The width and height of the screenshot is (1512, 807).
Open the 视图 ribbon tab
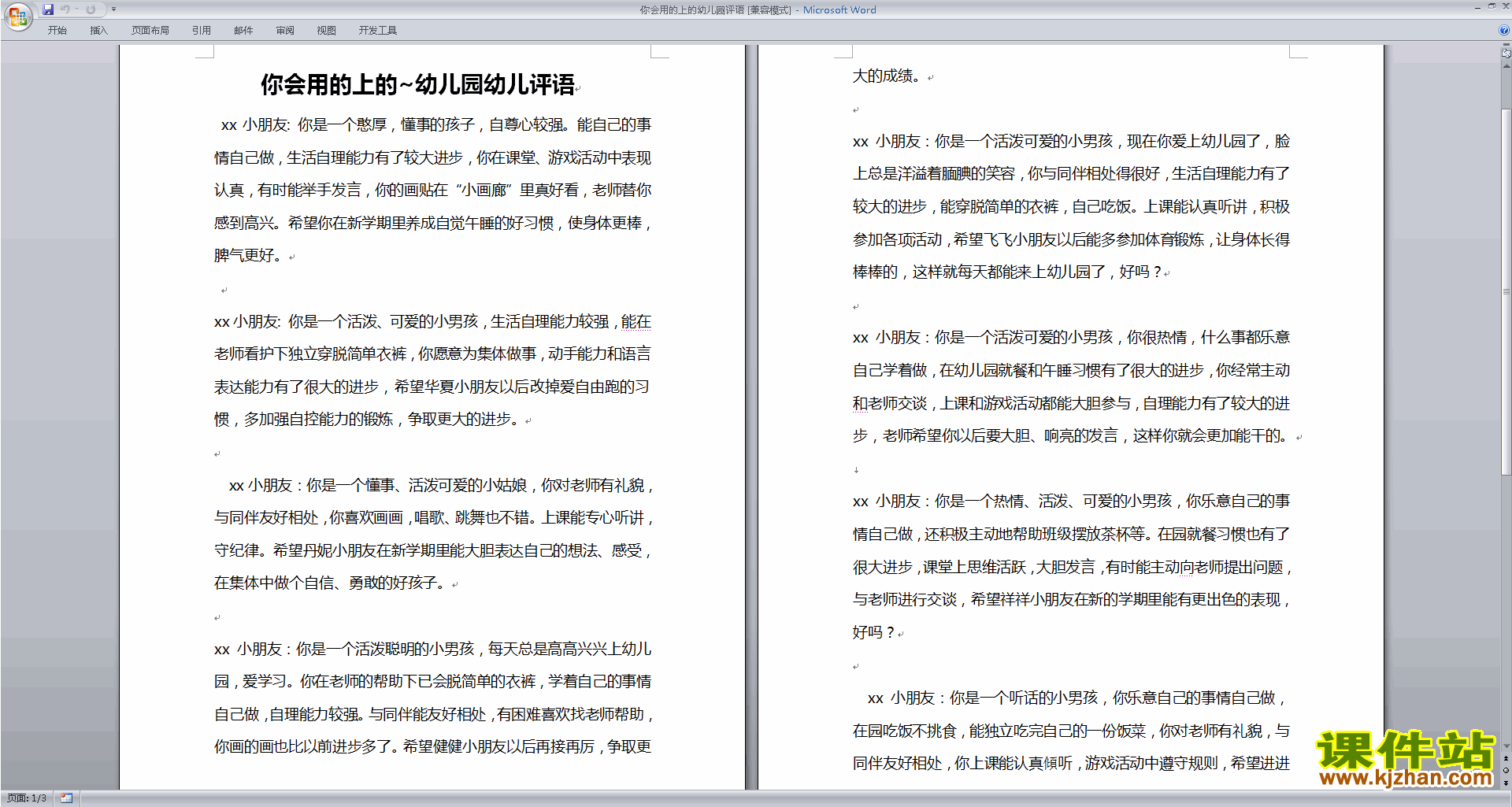[x=327, y=30]
